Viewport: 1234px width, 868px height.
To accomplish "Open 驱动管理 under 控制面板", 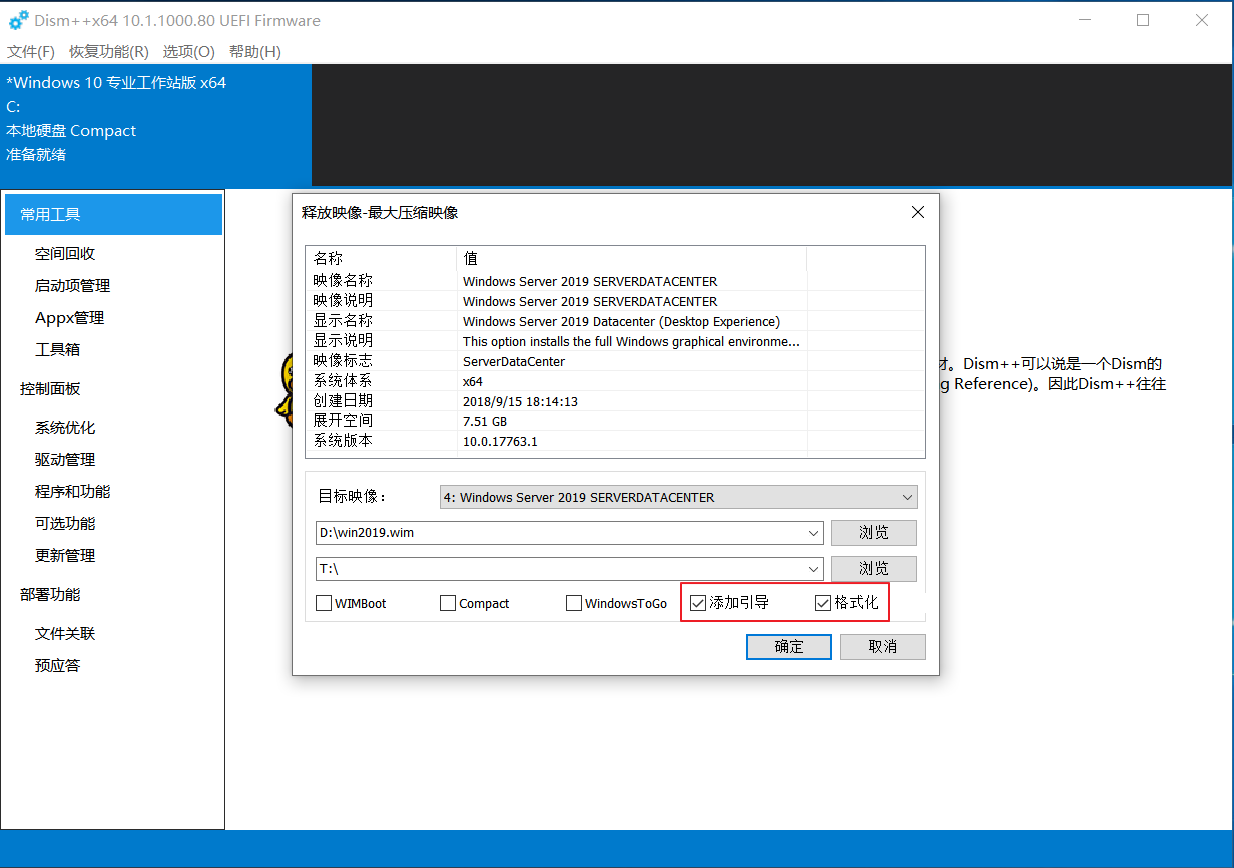I will [64, 459].
